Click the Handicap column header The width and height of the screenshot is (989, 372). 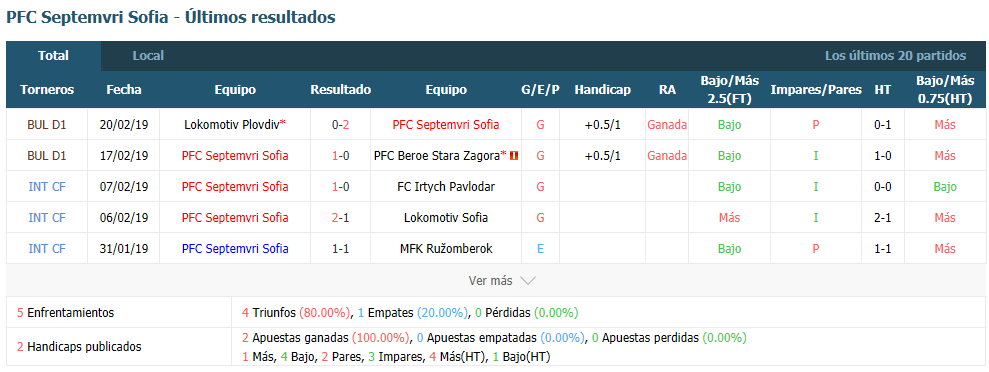[x=602, y=90]
